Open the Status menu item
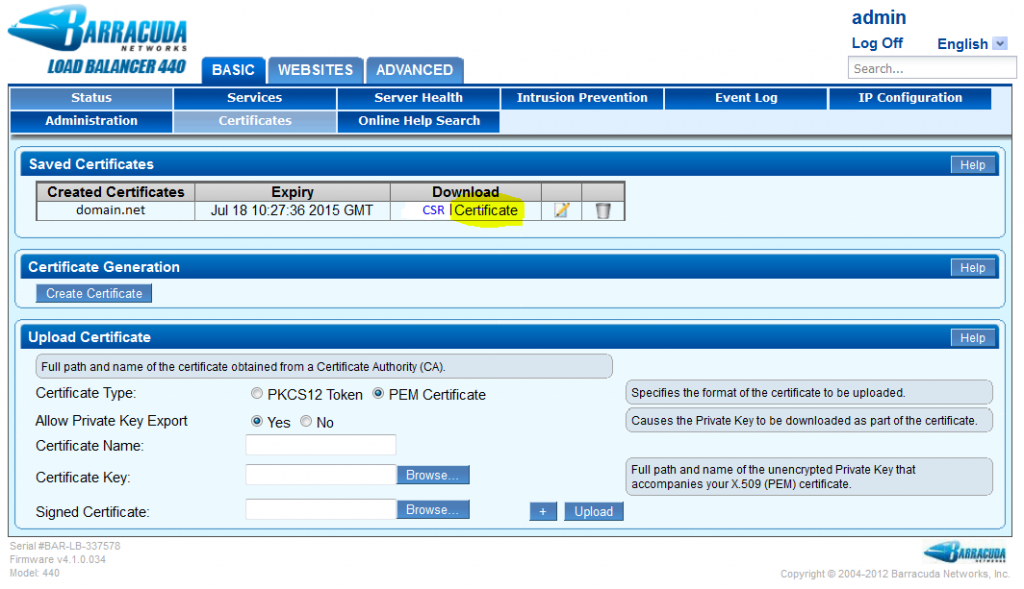Viewport: 1024px width, 589px height. pos(91,98)
